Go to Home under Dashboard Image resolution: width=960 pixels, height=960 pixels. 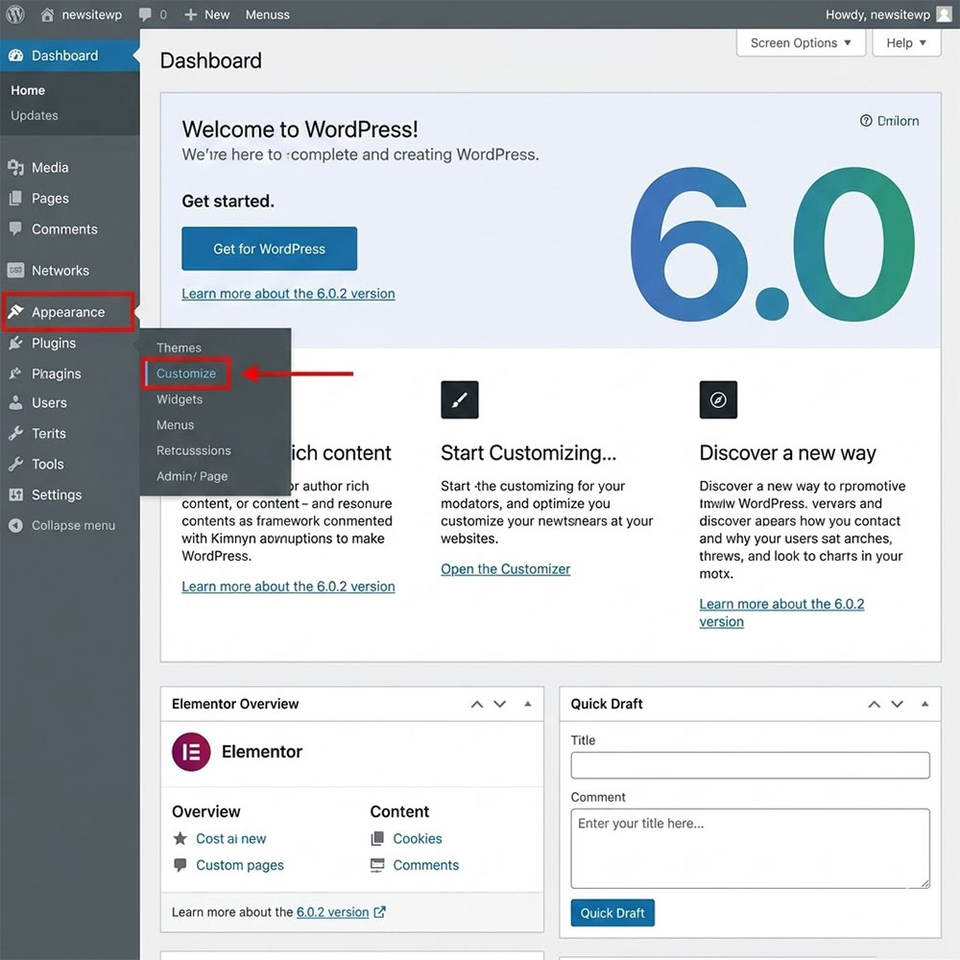pyautogui.click(x=28, y=90)
